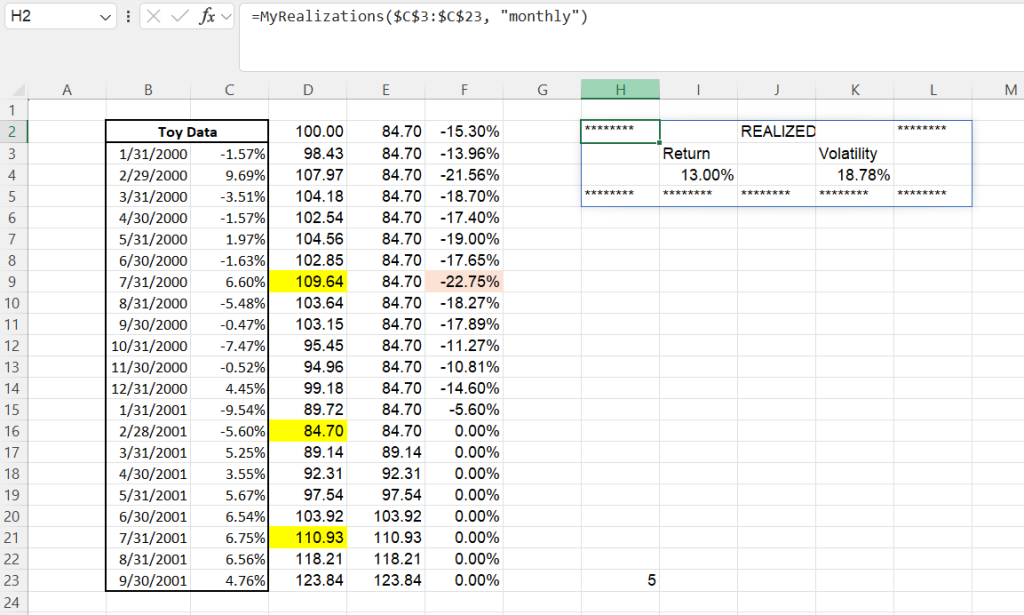
Task: Click the Cancel X icon in formula bar
Action: click(x=152, y=17)
